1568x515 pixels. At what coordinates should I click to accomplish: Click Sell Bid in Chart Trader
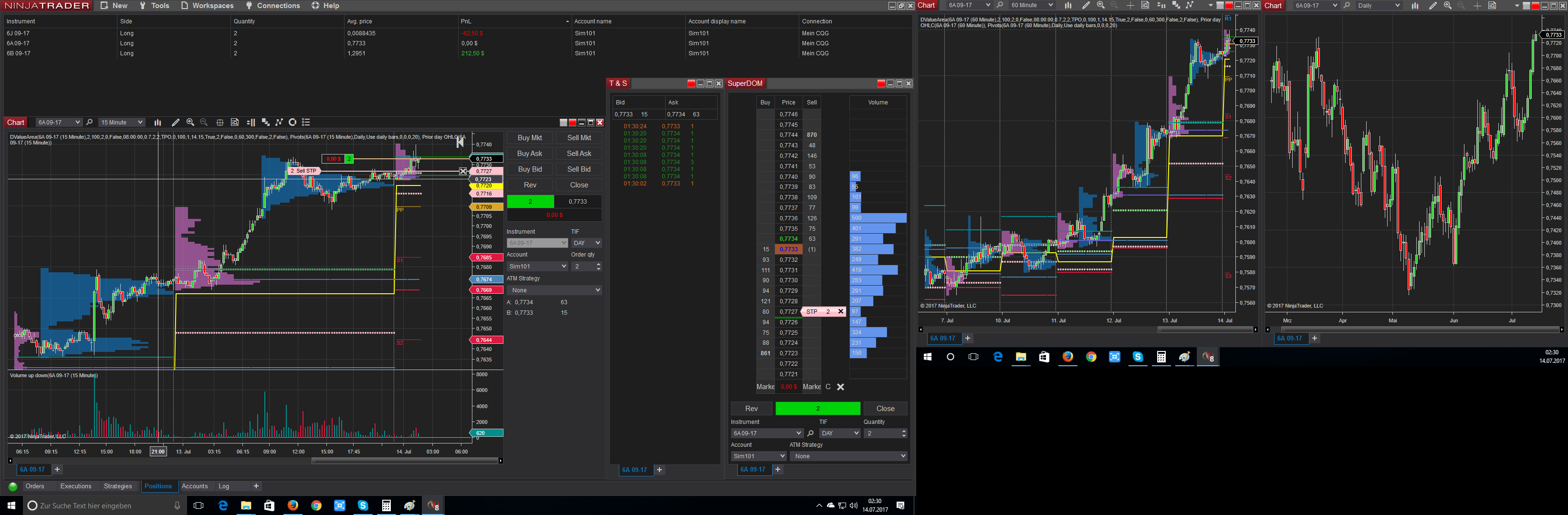click(x=579, y=170)
